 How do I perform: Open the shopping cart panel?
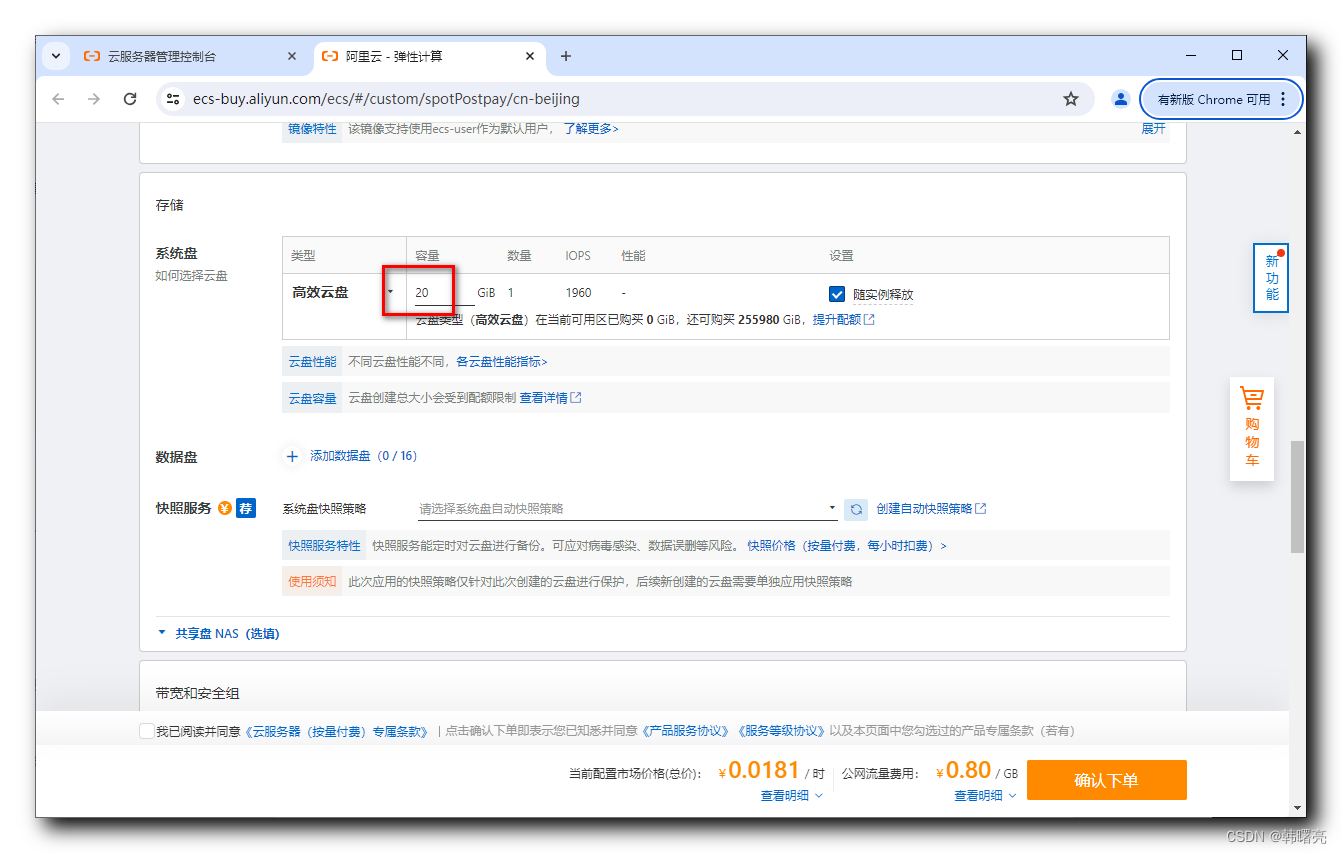click(x=1252, y=428)
